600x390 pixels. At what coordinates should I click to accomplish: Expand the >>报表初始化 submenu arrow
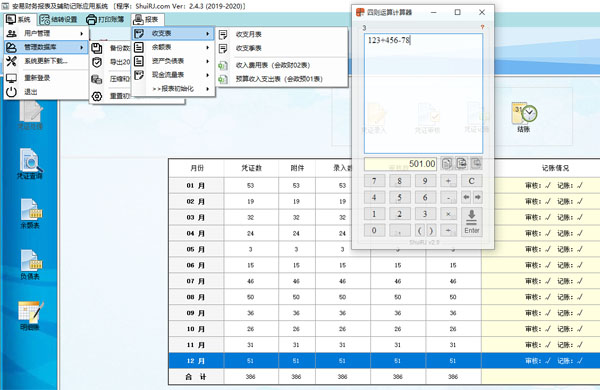[207, 89]
